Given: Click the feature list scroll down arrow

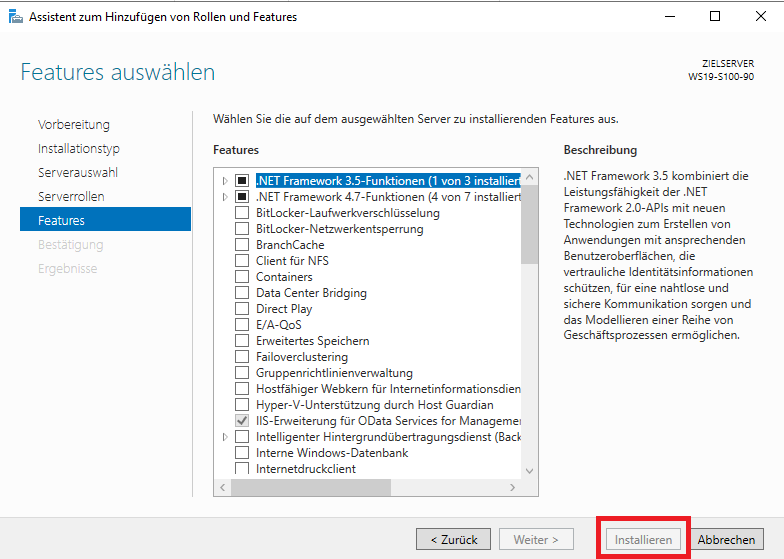Looking at the screenshot, I should 530,470.
